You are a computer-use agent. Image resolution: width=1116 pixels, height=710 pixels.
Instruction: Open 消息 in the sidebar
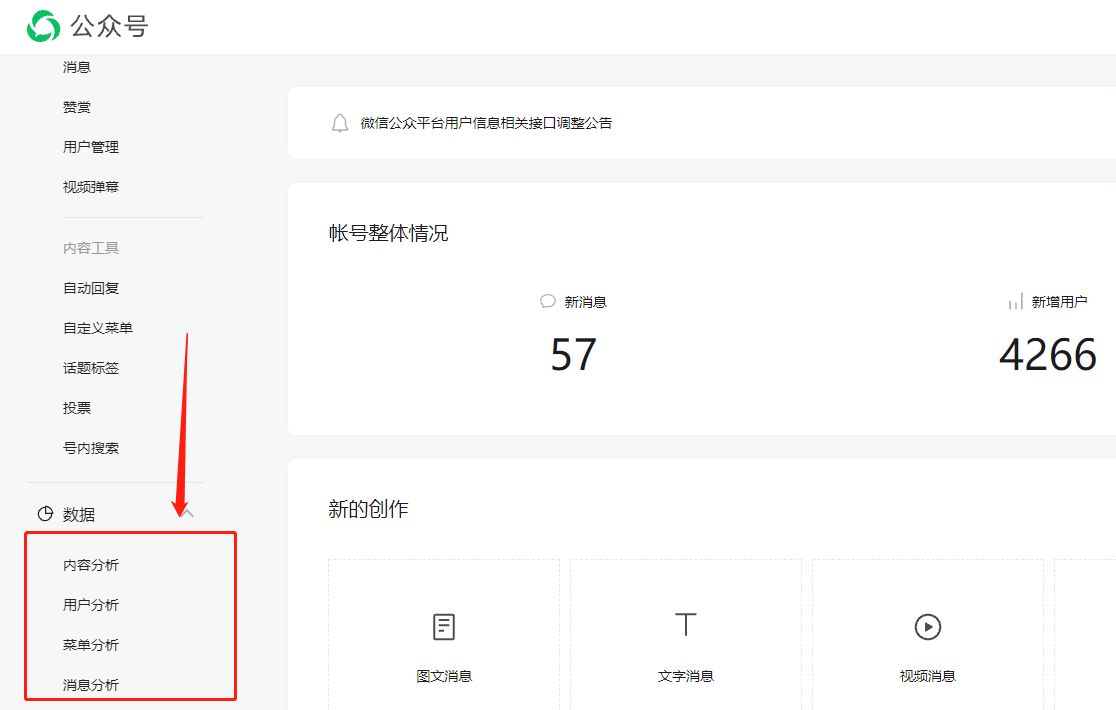click(x=77, y=67)
